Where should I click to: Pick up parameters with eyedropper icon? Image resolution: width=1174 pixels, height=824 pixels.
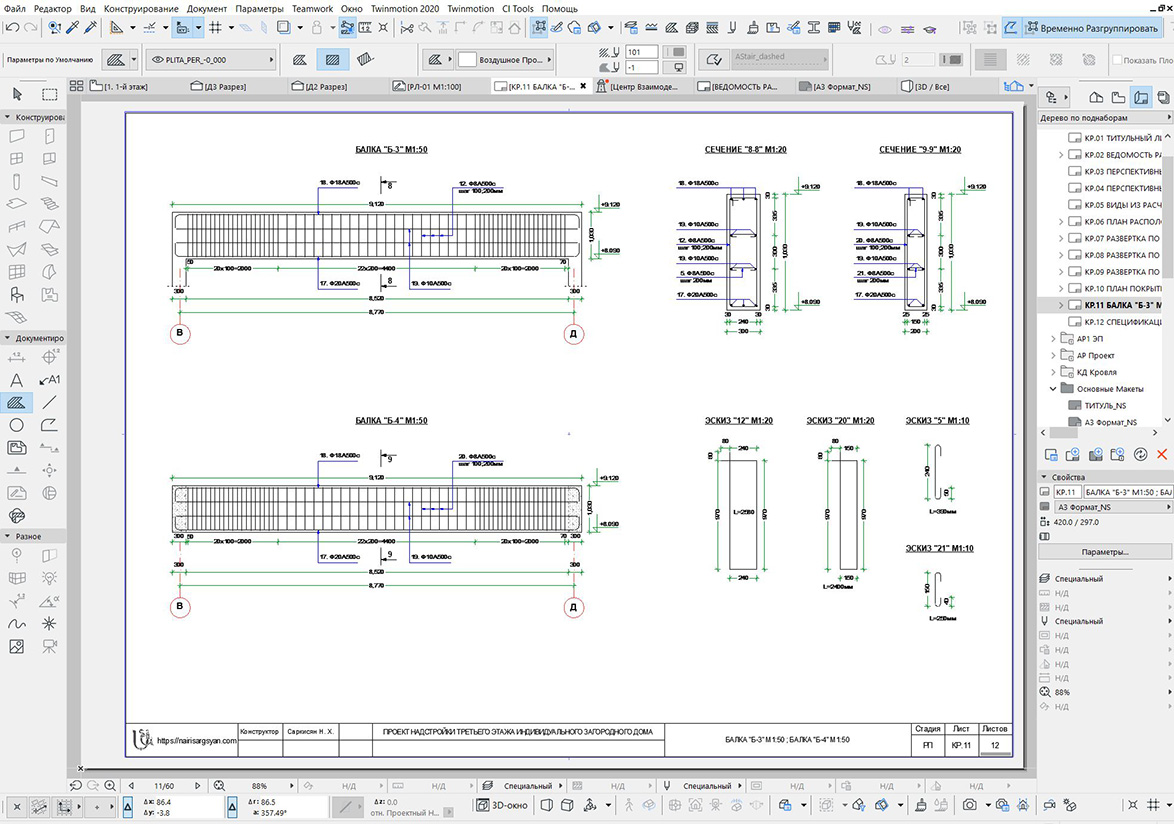click(x=73, y=28)
